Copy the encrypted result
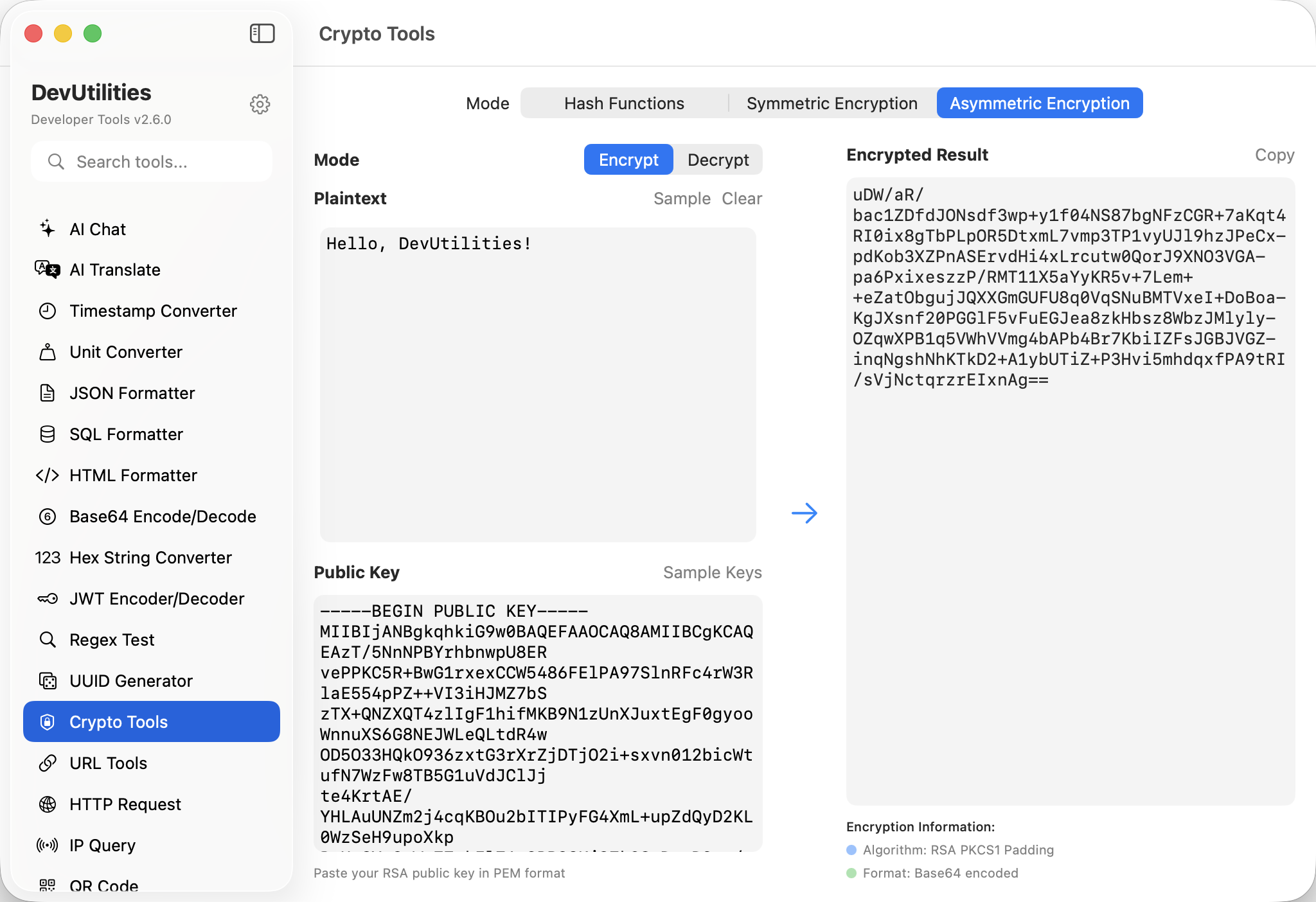Image resolution: width=1316 pixels, height=902 pixels. pyautogui.click(x=1274, y=155)
